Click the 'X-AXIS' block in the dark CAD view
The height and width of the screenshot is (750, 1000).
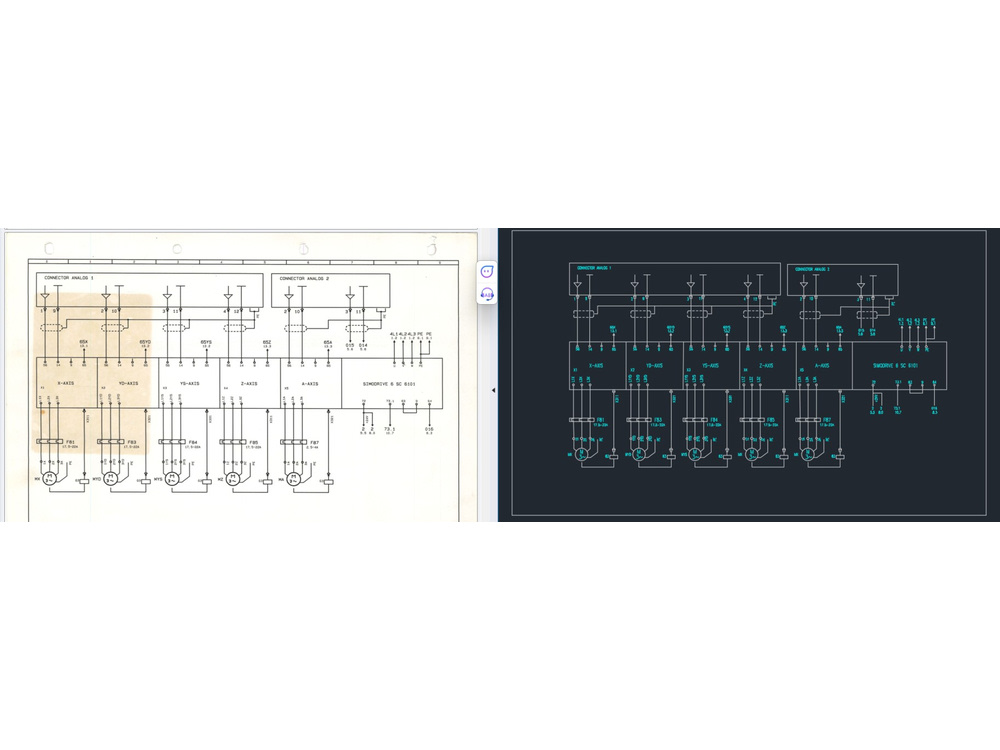[x=597, y=366]
